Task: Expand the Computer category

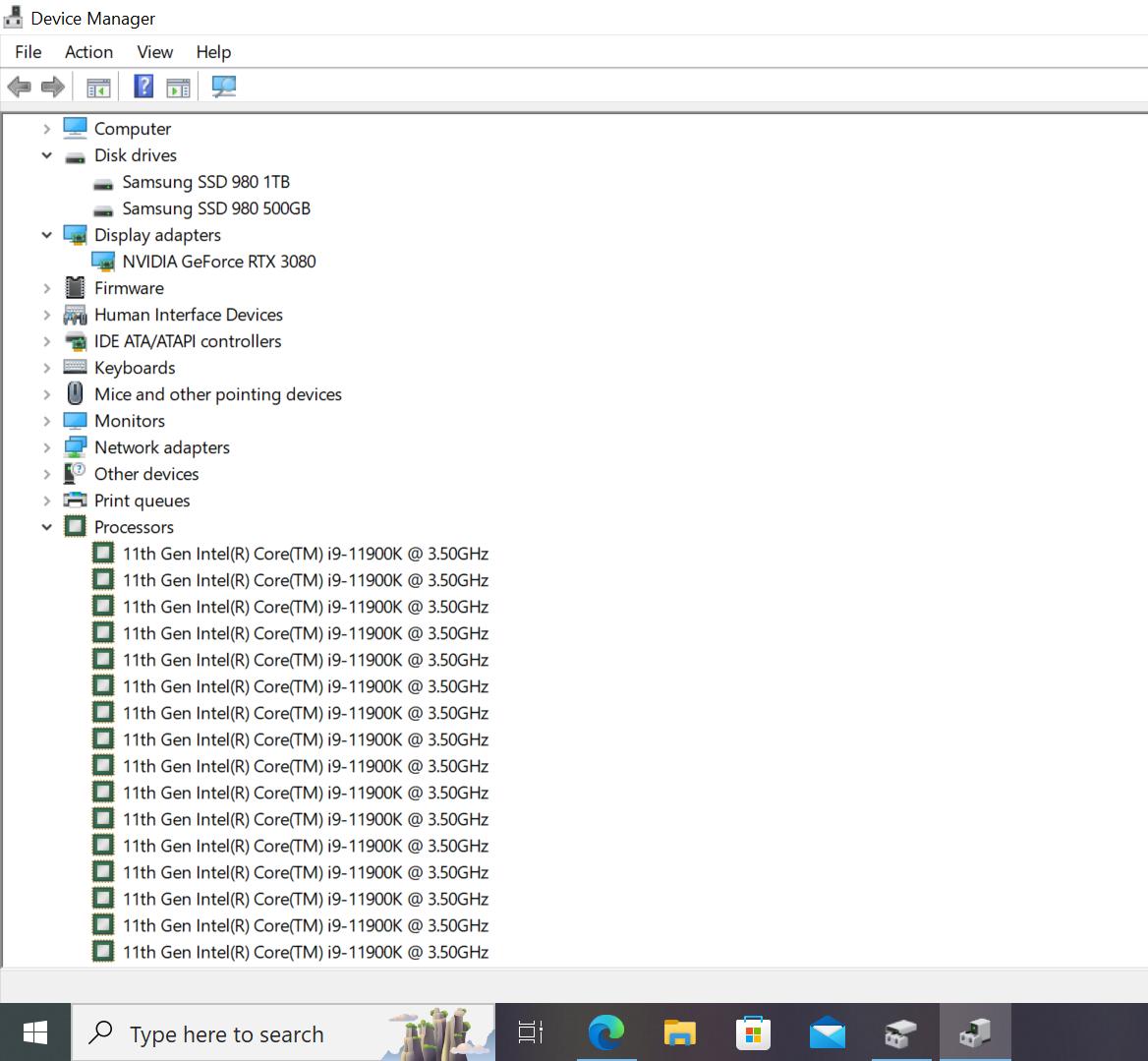Action: (x=47, y=129)
